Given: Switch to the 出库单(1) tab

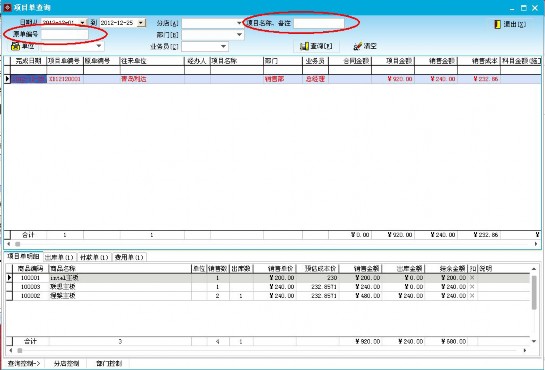Looking at the screenshot, I should pyautogui.click(x=59, y=257).
